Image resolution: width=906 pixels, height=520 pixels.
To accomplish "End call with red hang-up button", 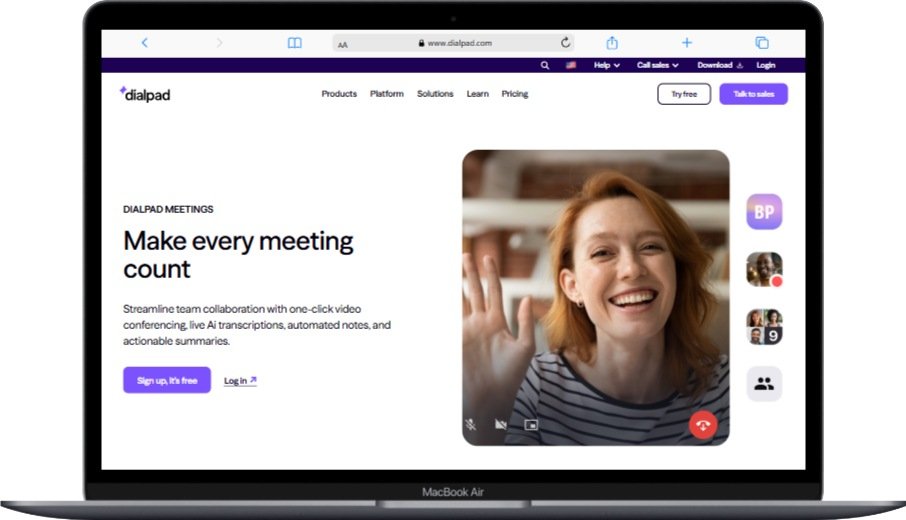I will [703, 425].
